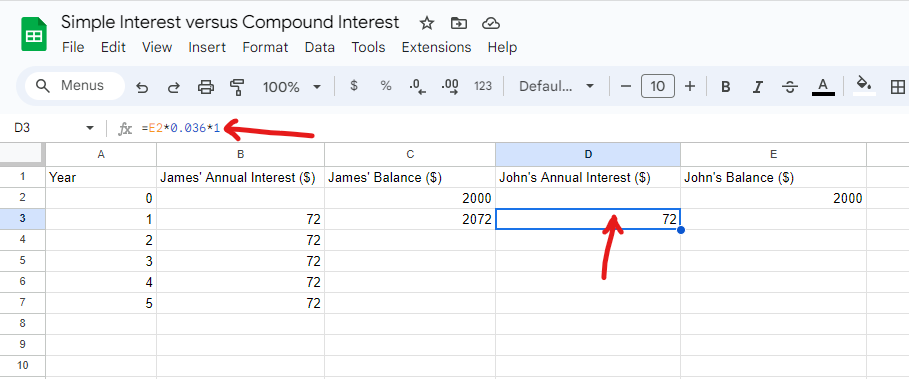Viewport: 909px width, 379px height.
Task: Open the Edit menu
Action: (x=113, y=48)
